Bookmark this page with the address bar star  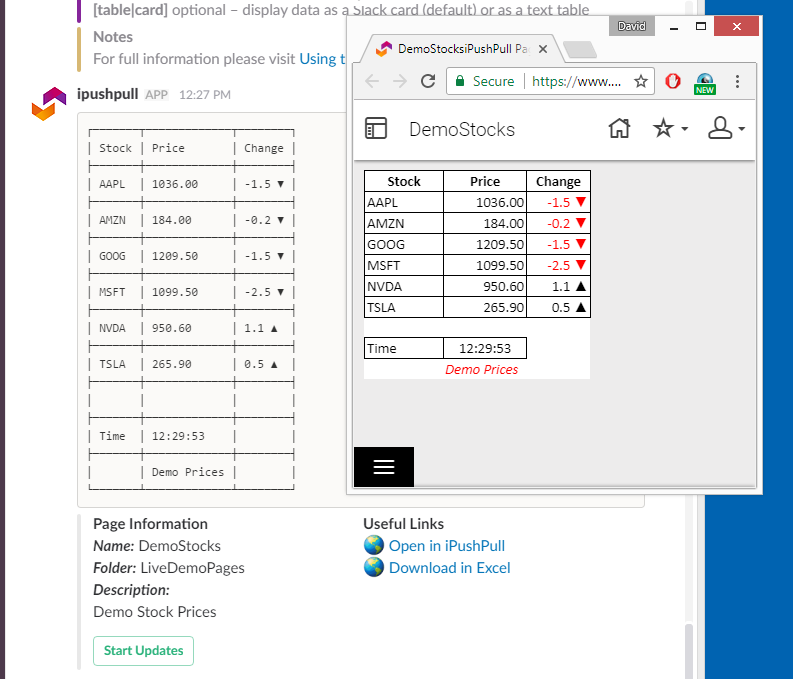pos(641,81)
